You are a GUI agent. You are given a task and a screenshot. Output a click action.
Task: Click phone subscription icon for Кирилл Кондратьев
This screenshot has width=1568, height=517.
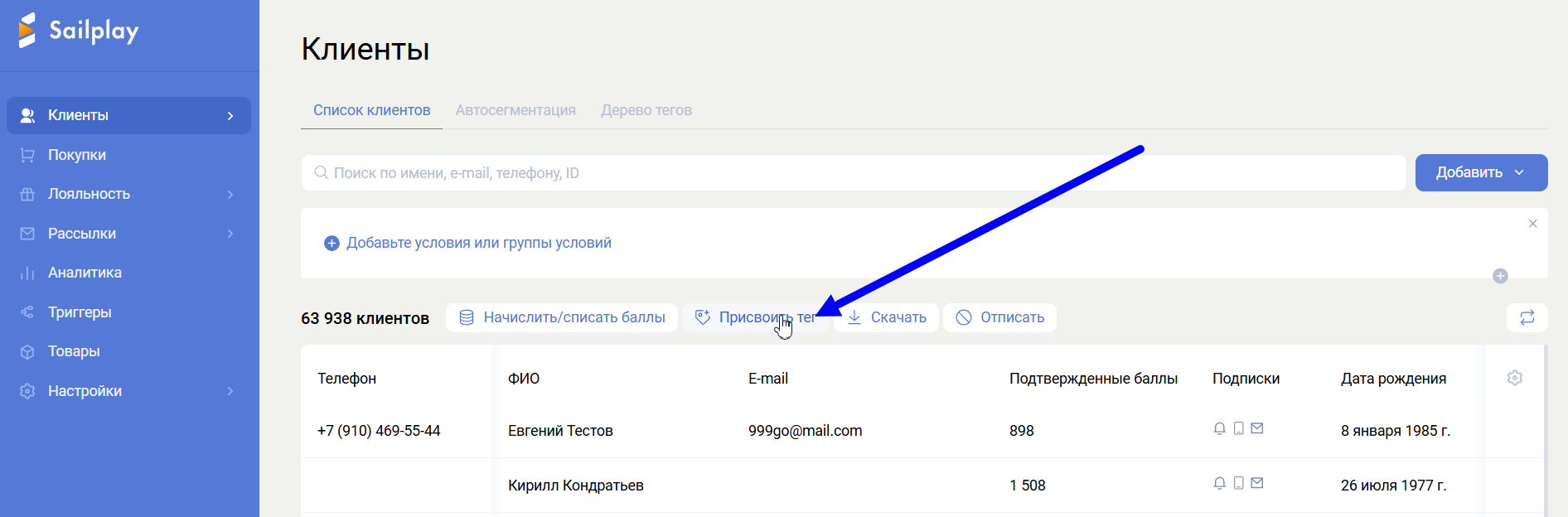tap(1238, 483)
